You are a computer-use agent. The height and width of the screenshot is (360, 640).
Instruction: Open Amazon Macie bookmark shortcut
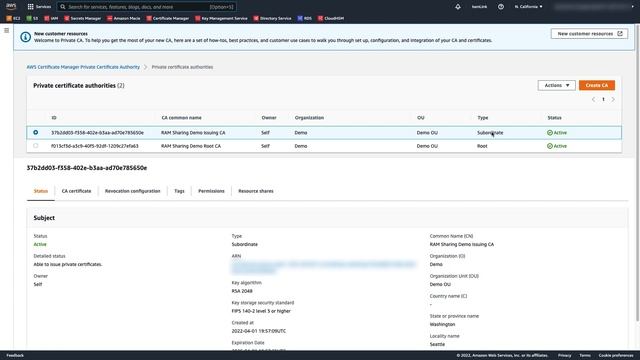pos(124,18)
